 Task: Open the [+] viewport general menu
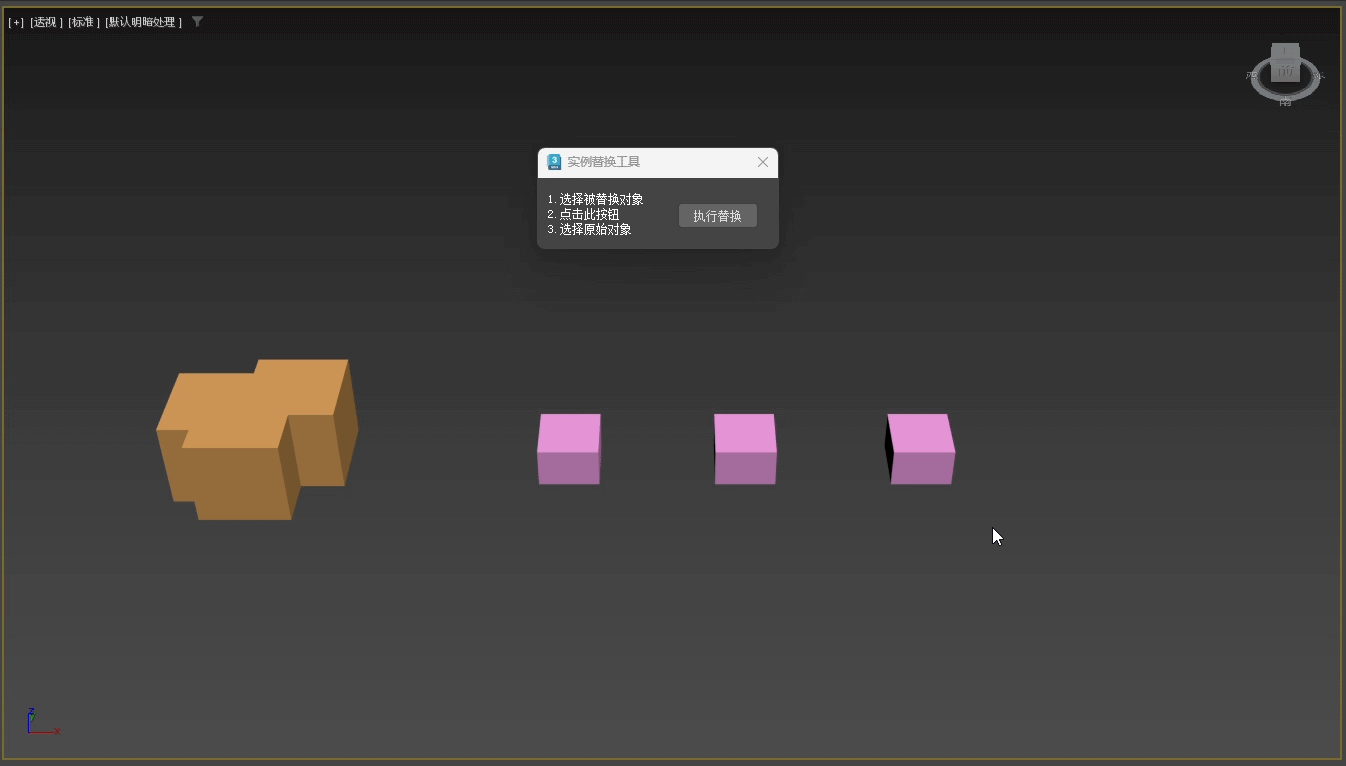(16, 22)
